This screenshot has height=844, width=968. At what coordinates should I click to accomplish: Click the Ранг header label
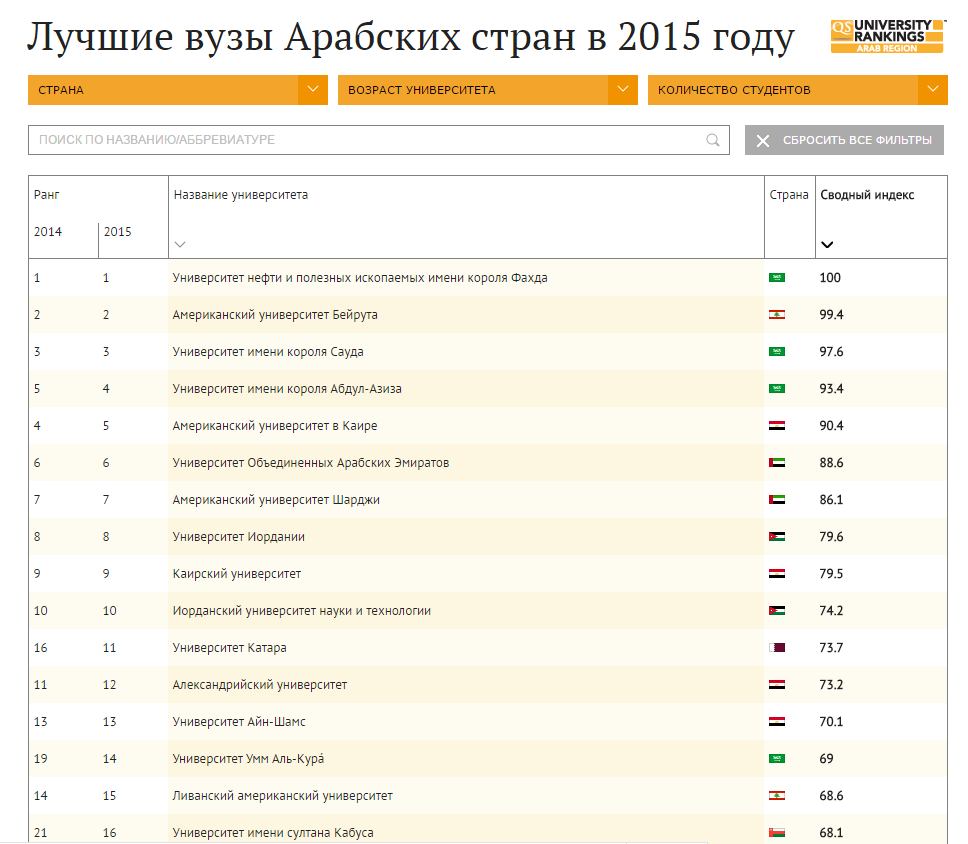click(46, 195)
